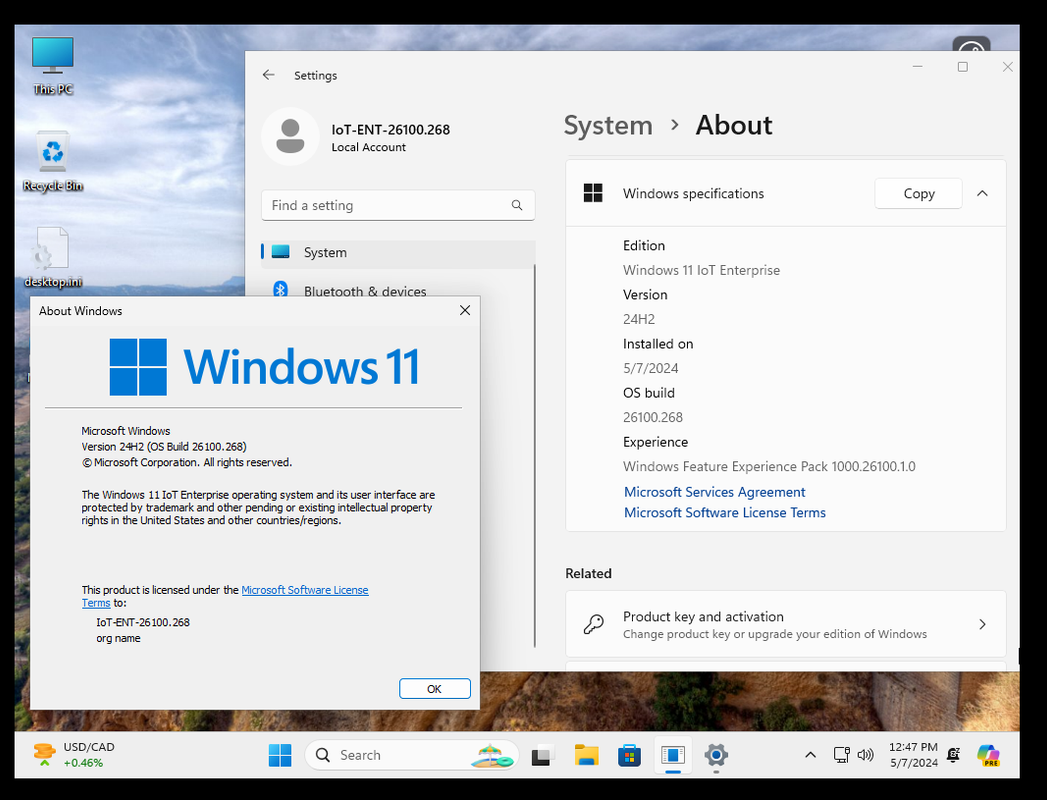
Task: Click the Find a setting field
Action: click(398, 205)
